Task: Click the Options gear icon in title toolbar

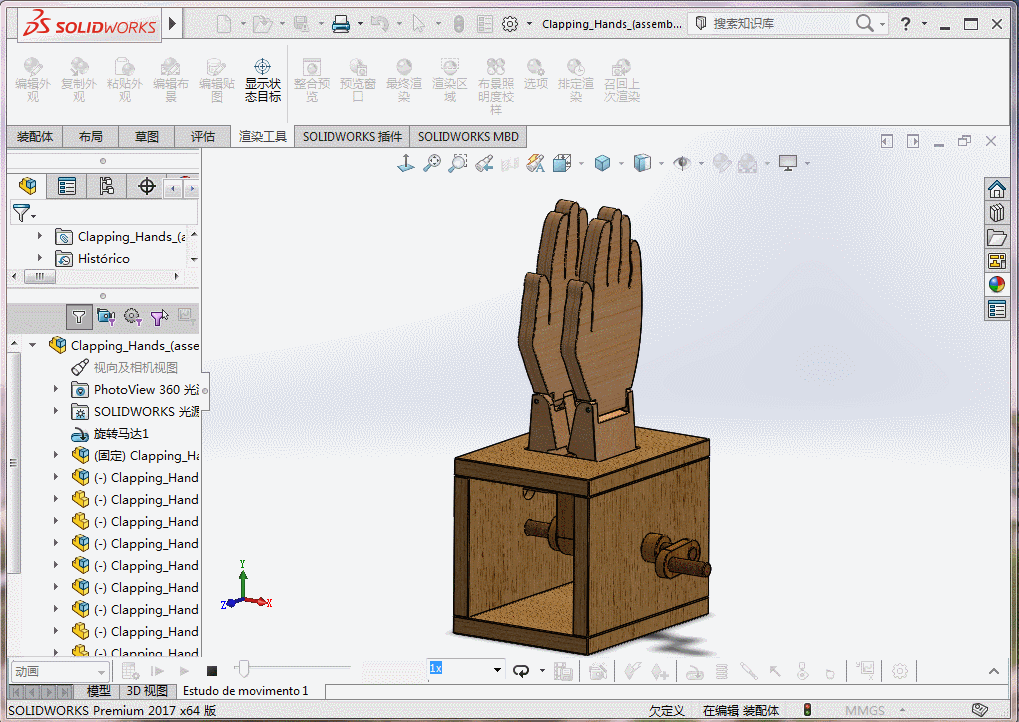Action: click(x=510, y=24)
